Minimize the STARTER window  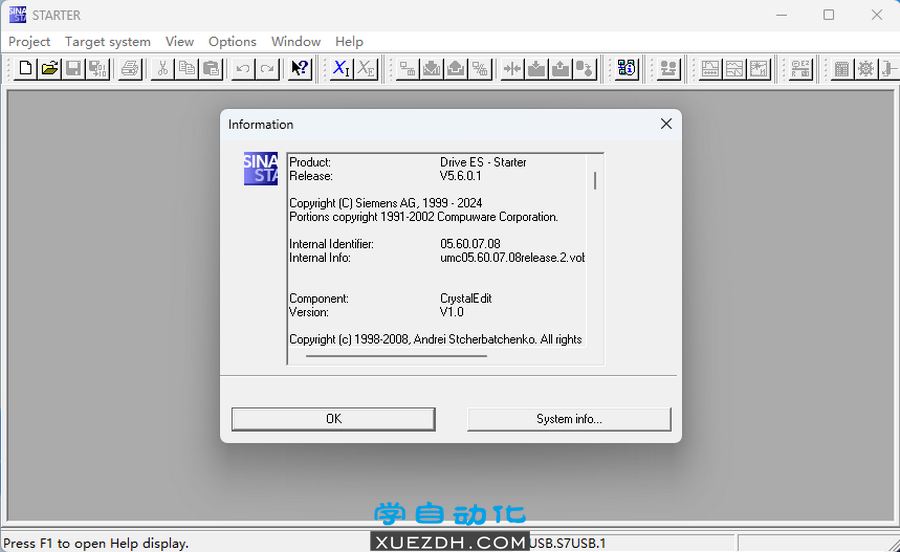(781, 15)
